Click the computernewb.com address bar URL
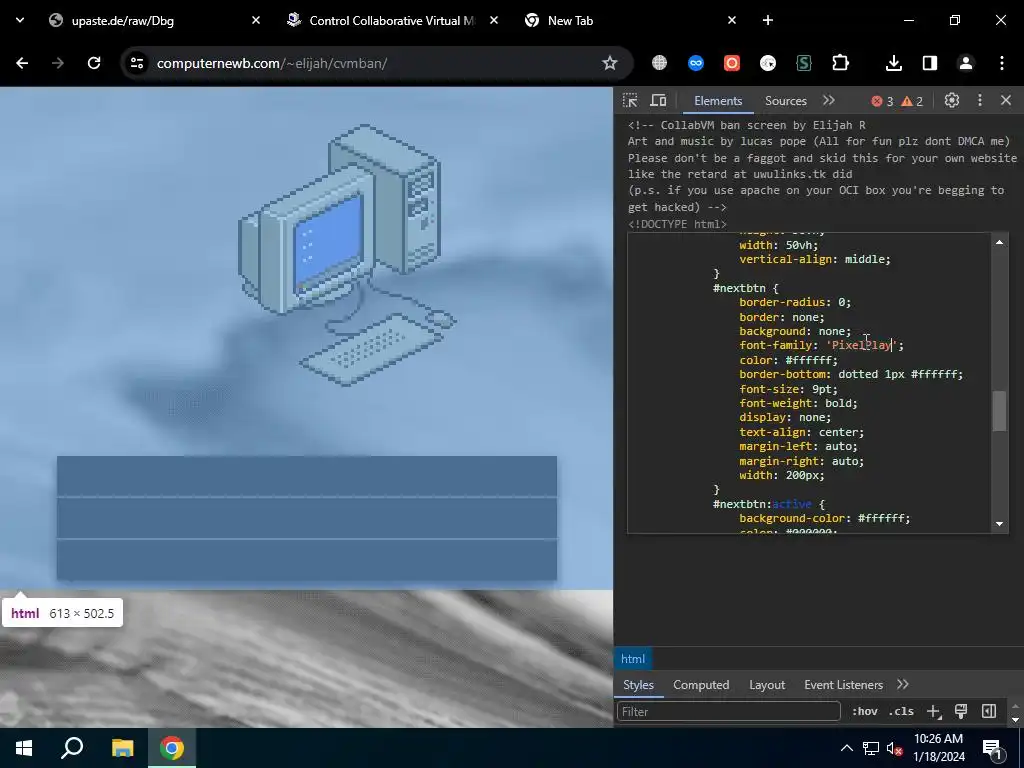This screenshot has width=1024, height=768. pyautogui.click(x=272, y=63)
